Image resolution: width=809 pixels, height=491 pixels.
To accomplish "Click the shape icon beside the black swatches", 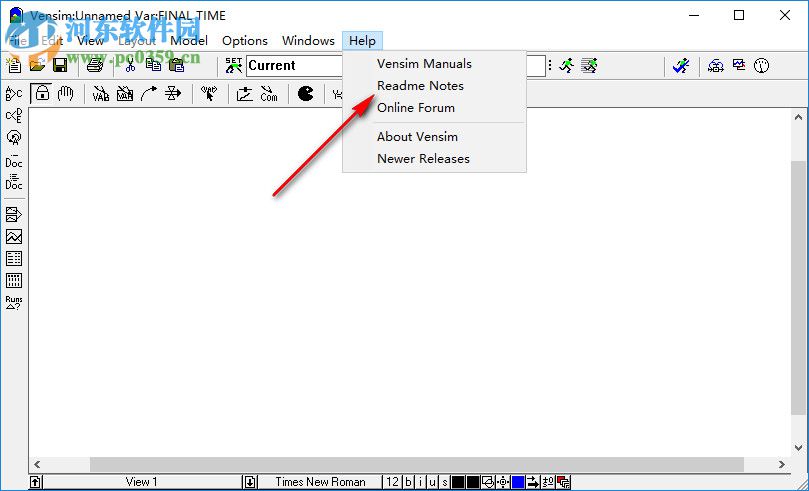I will [x=488, y=482].
